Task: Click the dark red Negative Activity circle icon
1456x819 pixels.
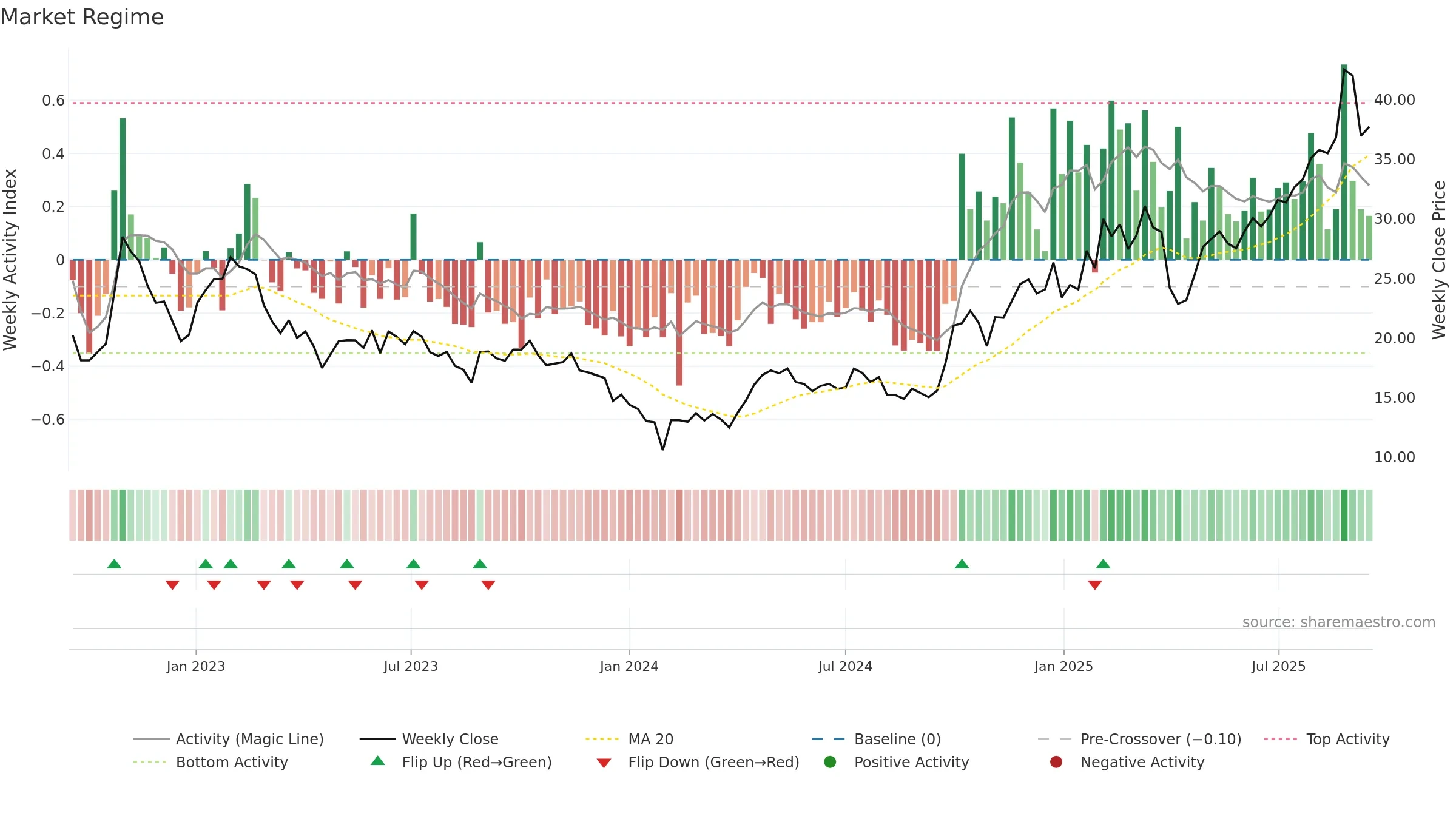Action: coord(1056,762)
